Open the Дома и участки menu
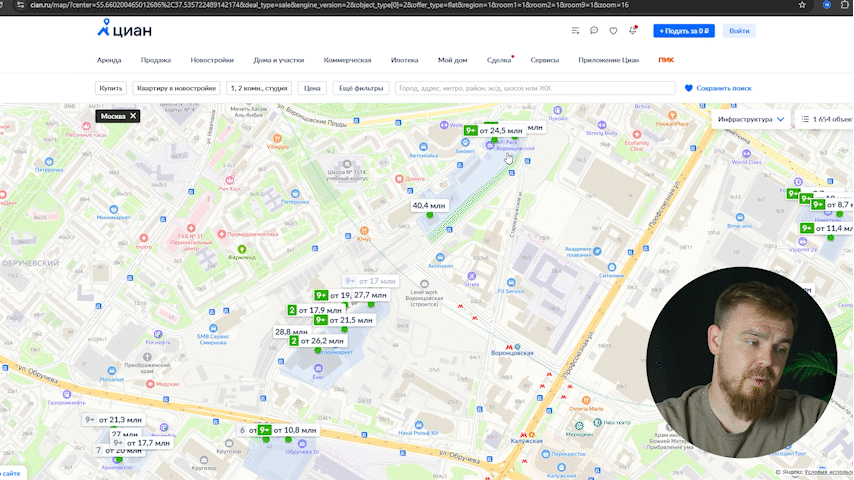Image resolution: width=854 pixels, height=480 pixels. click(x=278, y=60)
